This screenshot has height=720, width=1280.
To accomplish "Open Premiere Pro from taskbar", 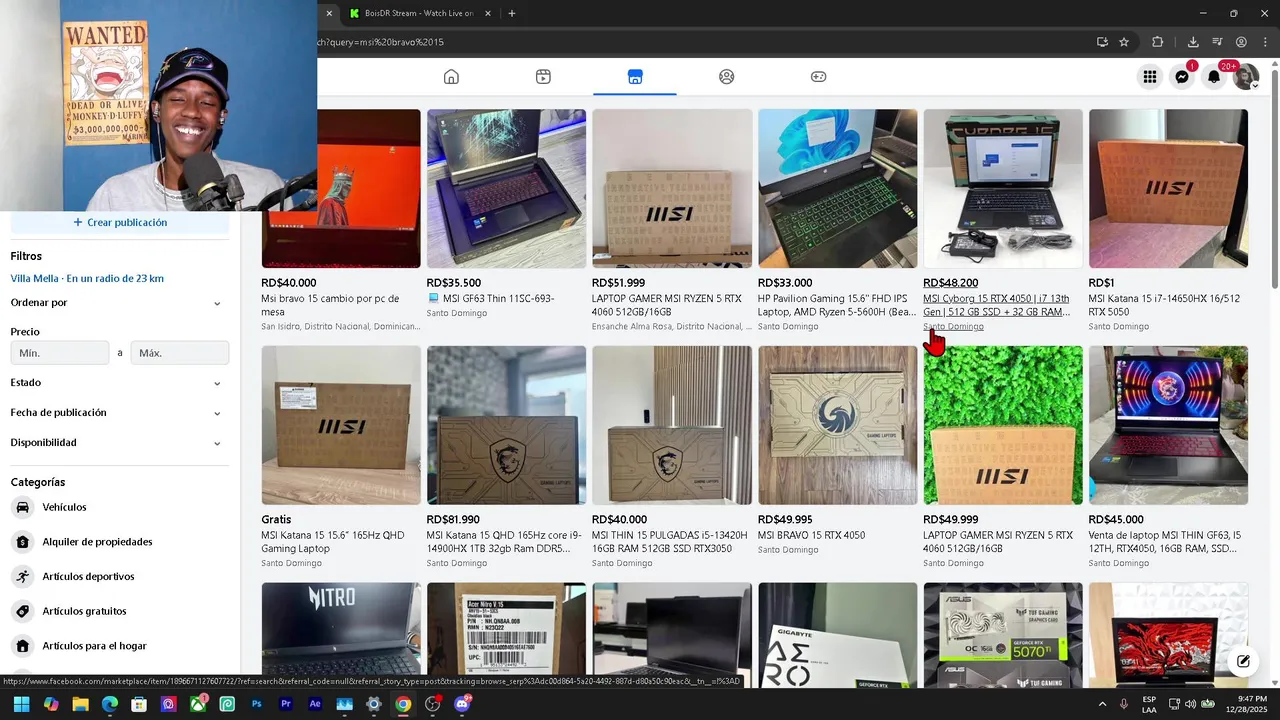I will [x=286, y=704].
